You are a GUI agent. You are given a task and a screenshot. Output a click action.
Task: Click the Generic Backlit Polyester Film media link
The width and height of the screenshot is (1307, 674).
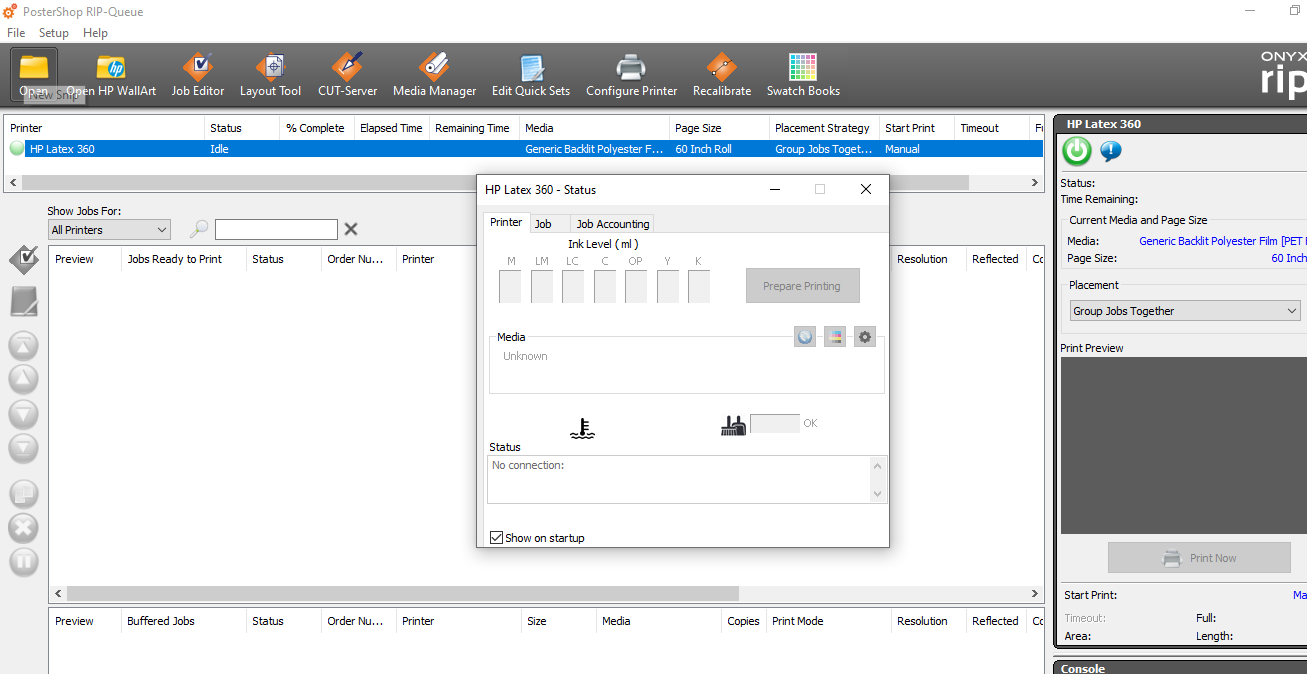(1222, 241)
